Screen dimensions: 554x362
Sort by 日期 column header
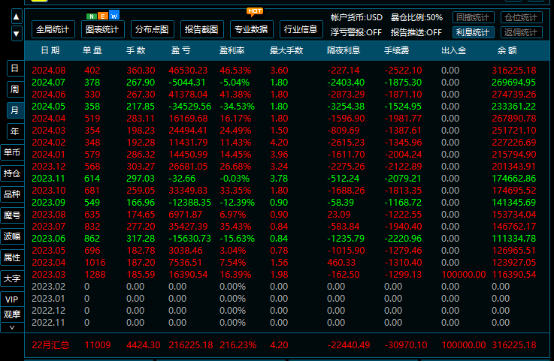tap(50, 51)
